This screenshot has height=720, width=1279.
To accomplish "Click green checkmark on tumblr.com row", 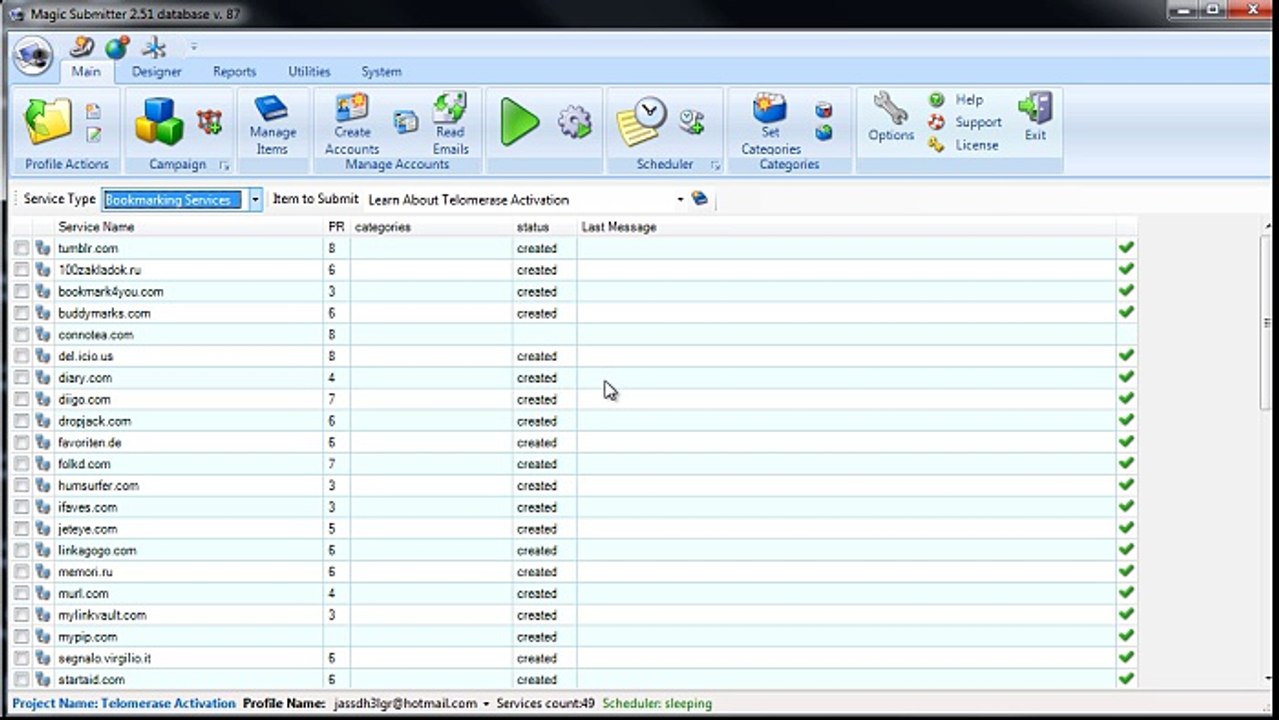I will coord(1126,247).
